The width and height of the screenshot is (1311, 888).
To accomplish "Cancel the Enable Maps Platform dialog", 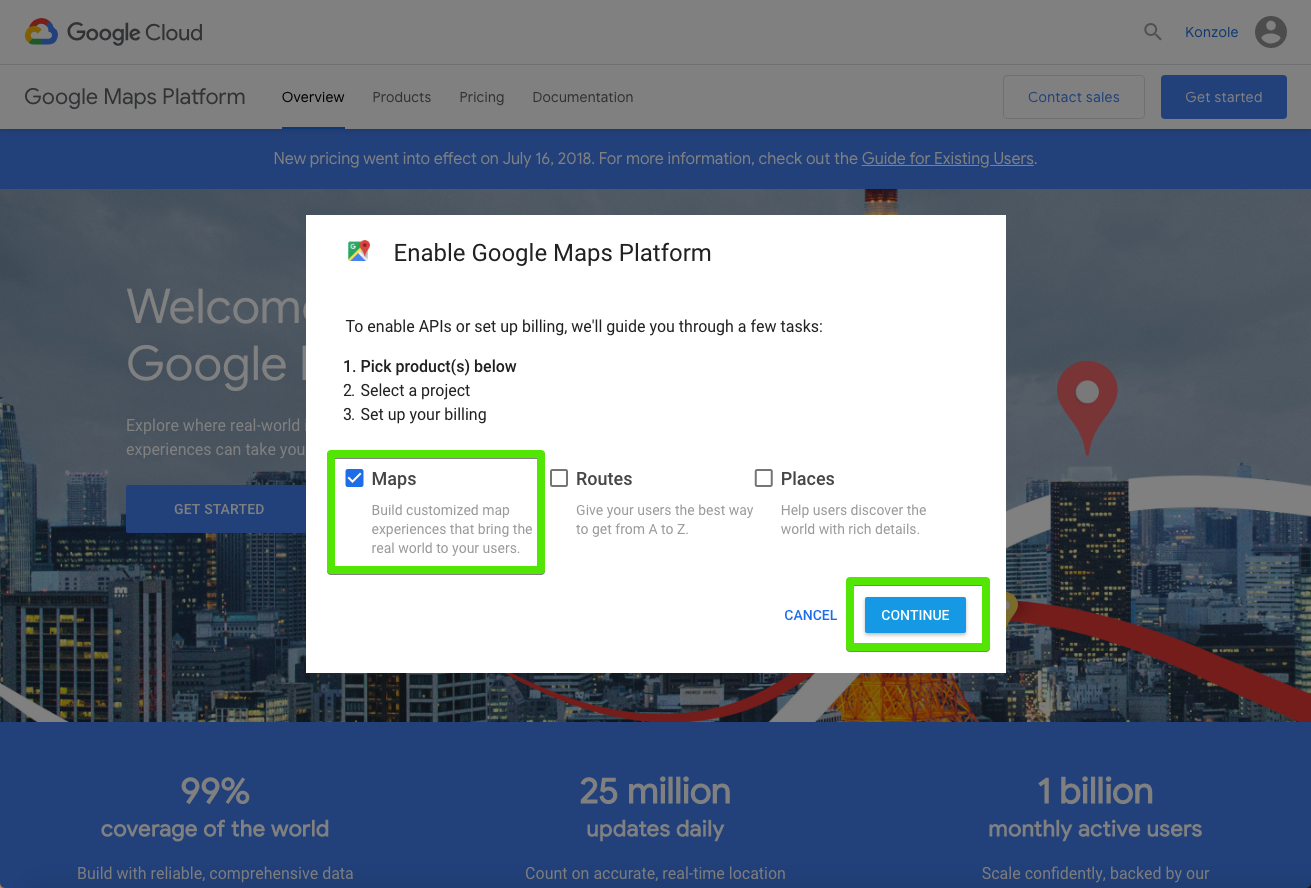I will coord(810,615).
